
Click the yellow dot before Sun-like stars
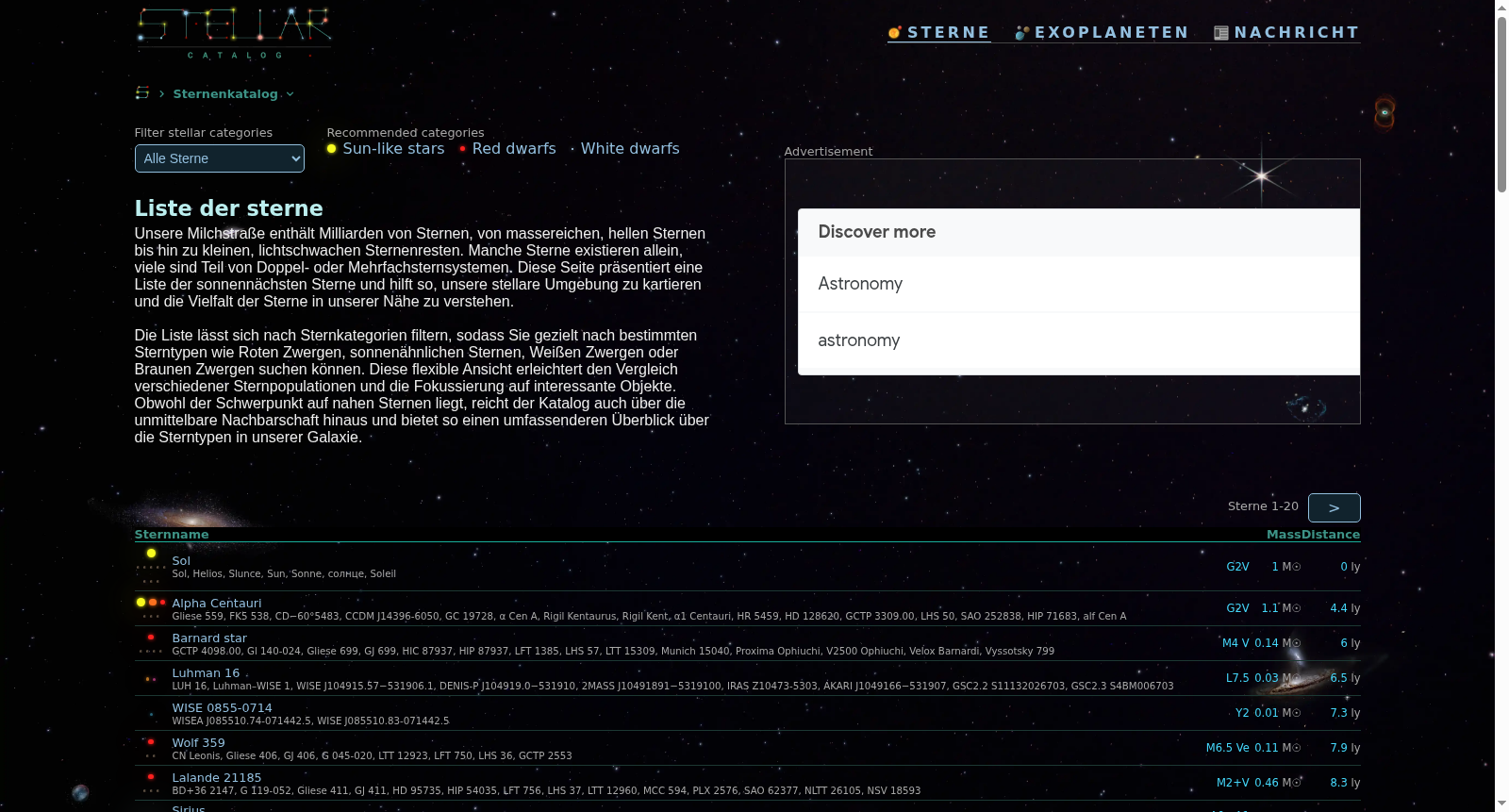(x=332, y=149)
